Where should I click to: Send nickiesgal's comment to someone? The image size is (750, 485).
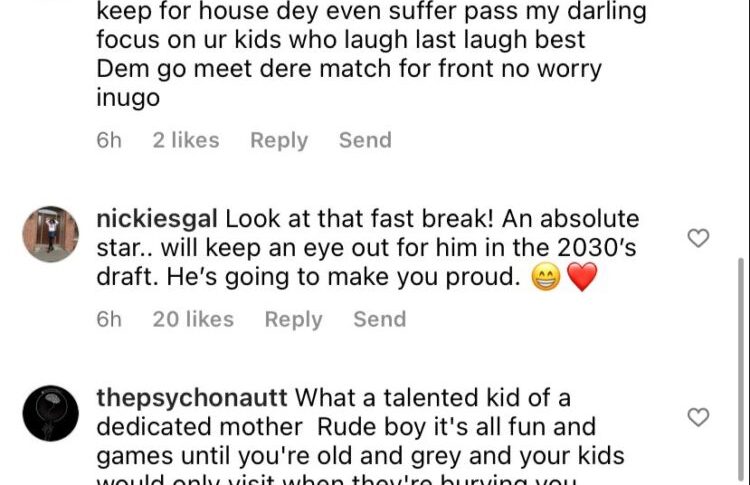(379, 319)
